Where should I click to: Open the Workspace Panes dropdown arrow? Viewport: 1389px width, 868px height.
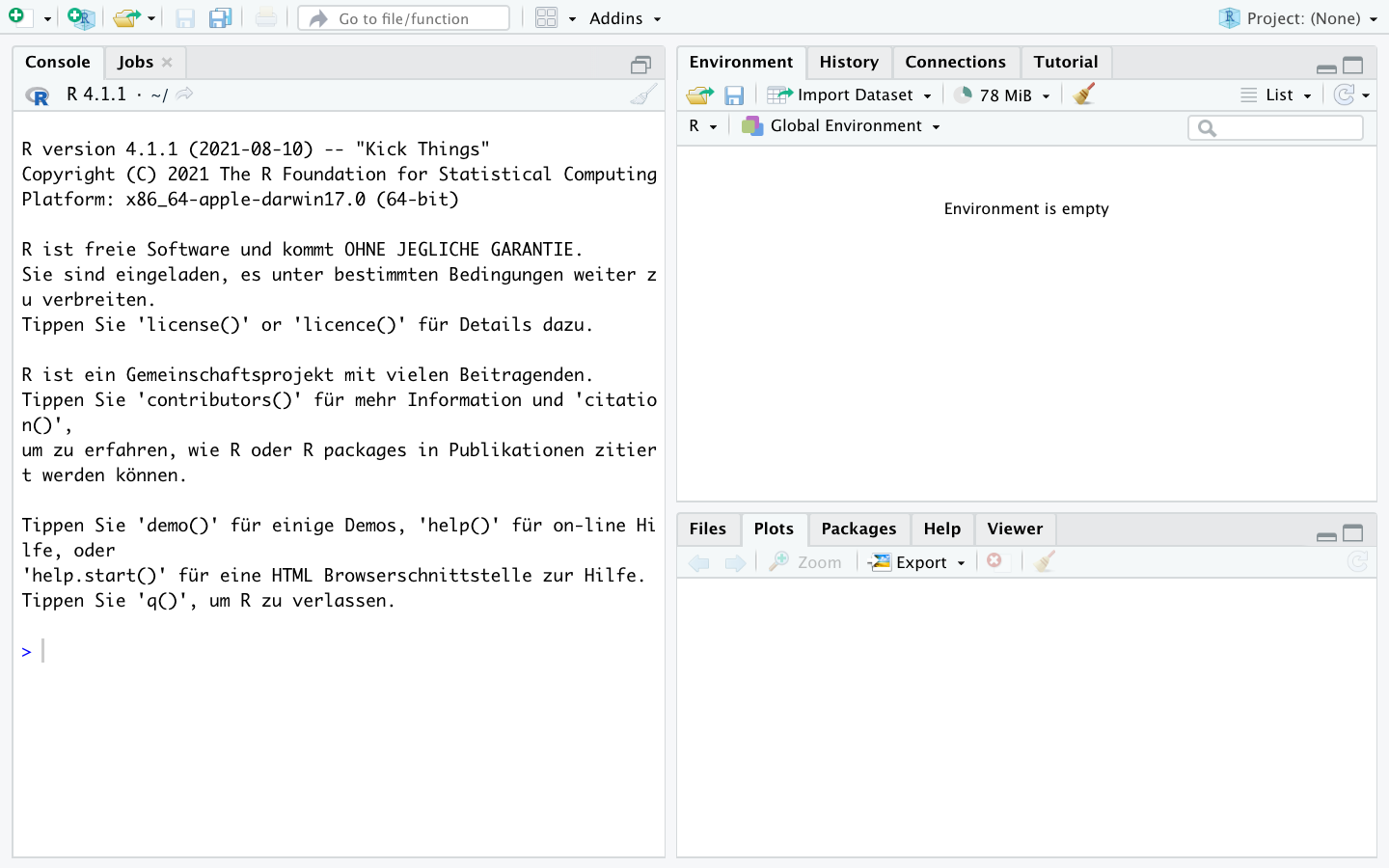(572, 18)
